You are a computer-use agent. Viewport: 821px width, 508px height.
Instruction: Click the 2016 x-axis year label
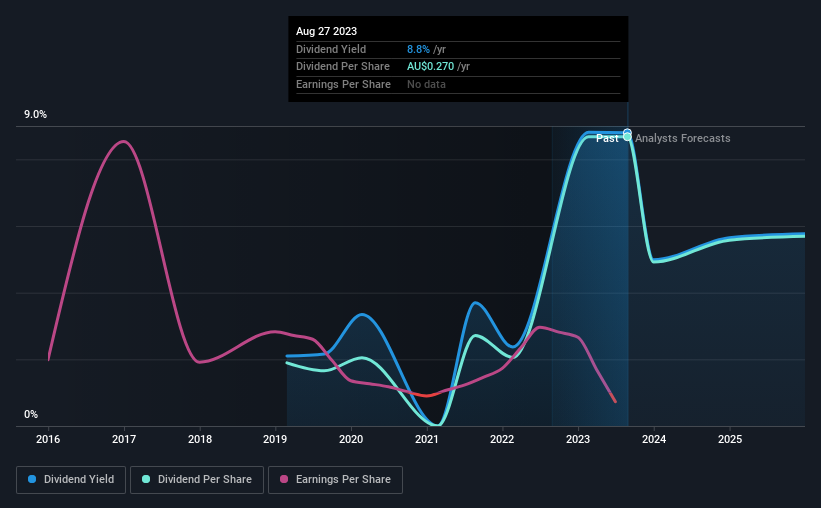(x=48, y=439)
